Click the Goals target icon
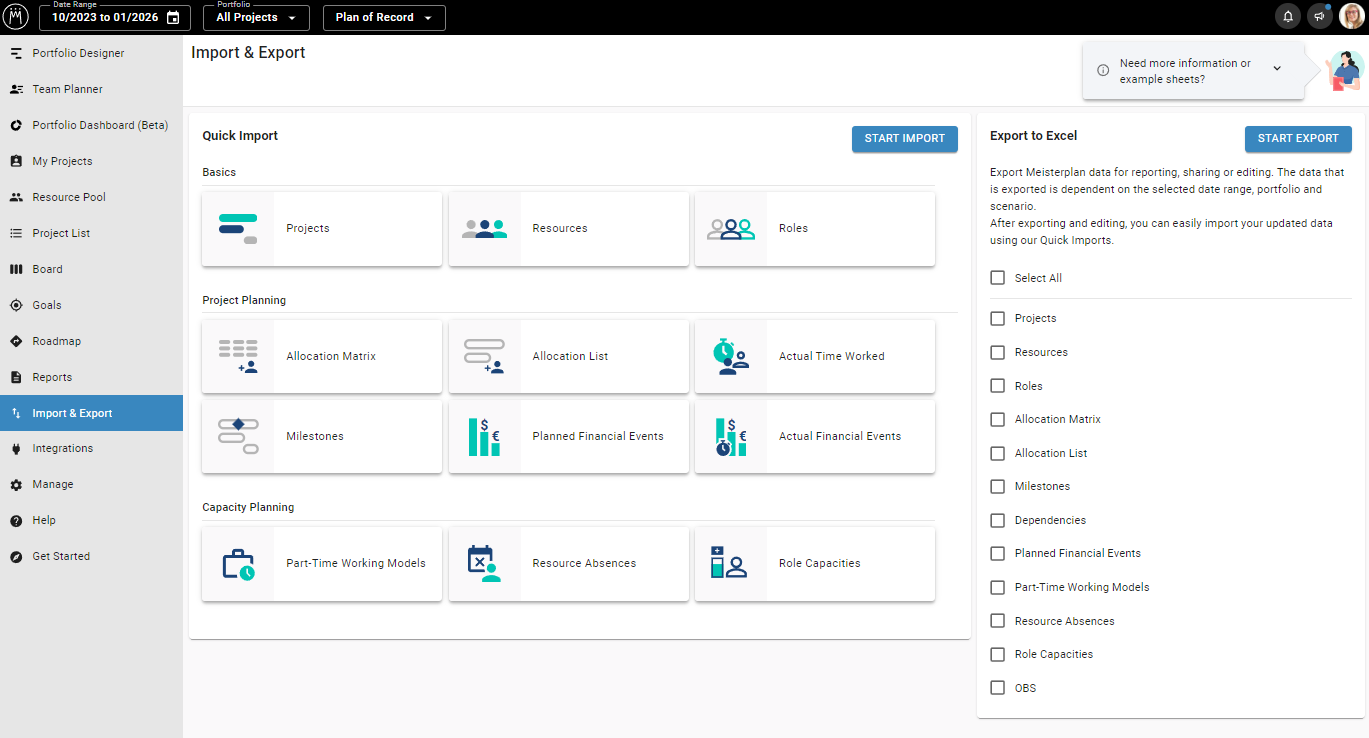This screenshot has width=1369, height=738. click(x=16, y=305)
